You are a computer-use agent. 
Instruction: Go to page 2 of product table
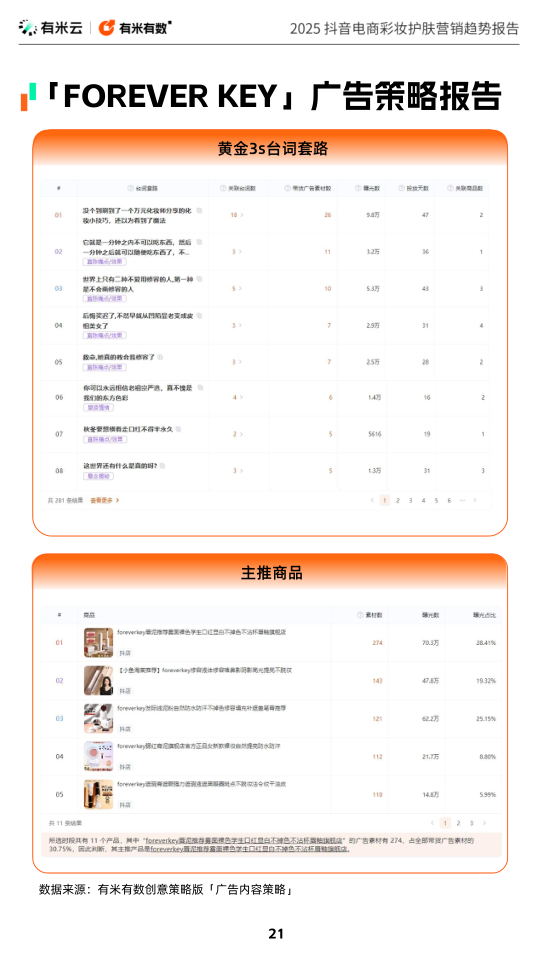point(458,823)
